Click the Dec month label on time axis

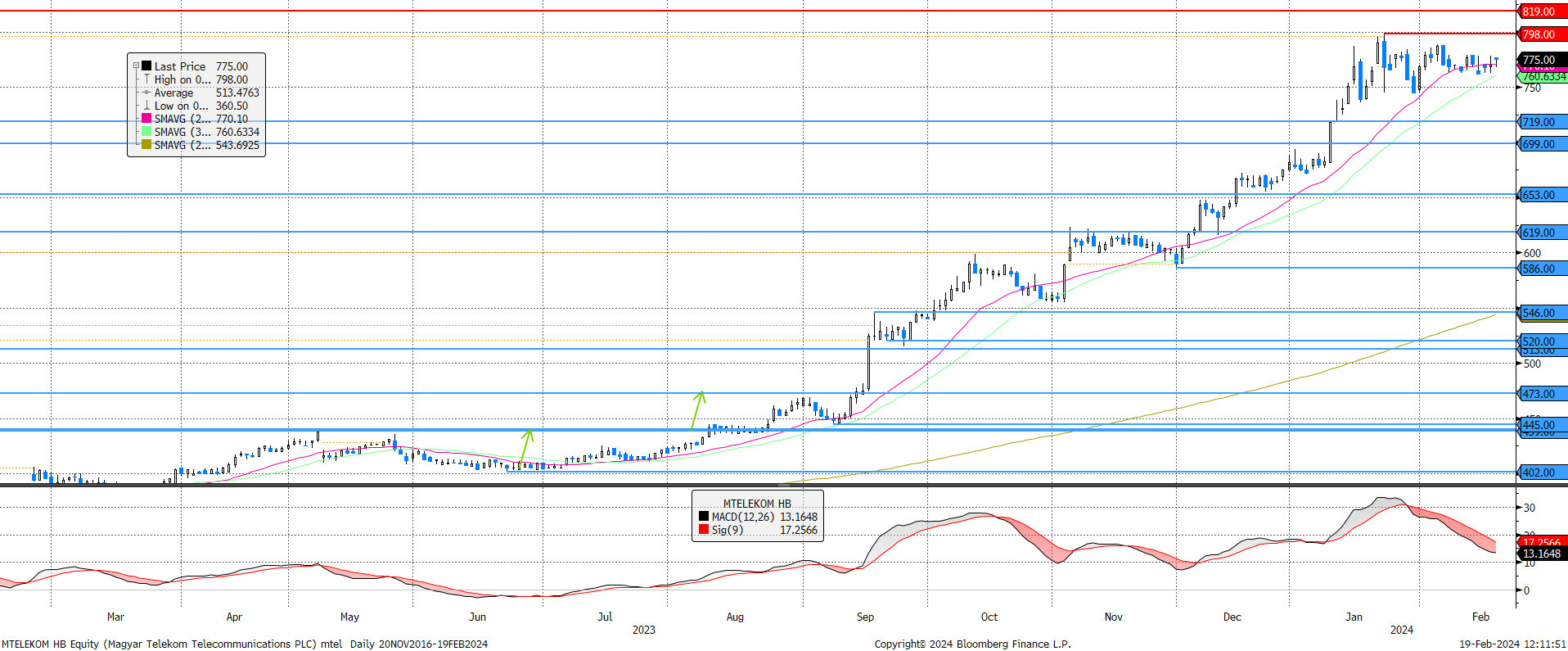[x=1232, y=617]
